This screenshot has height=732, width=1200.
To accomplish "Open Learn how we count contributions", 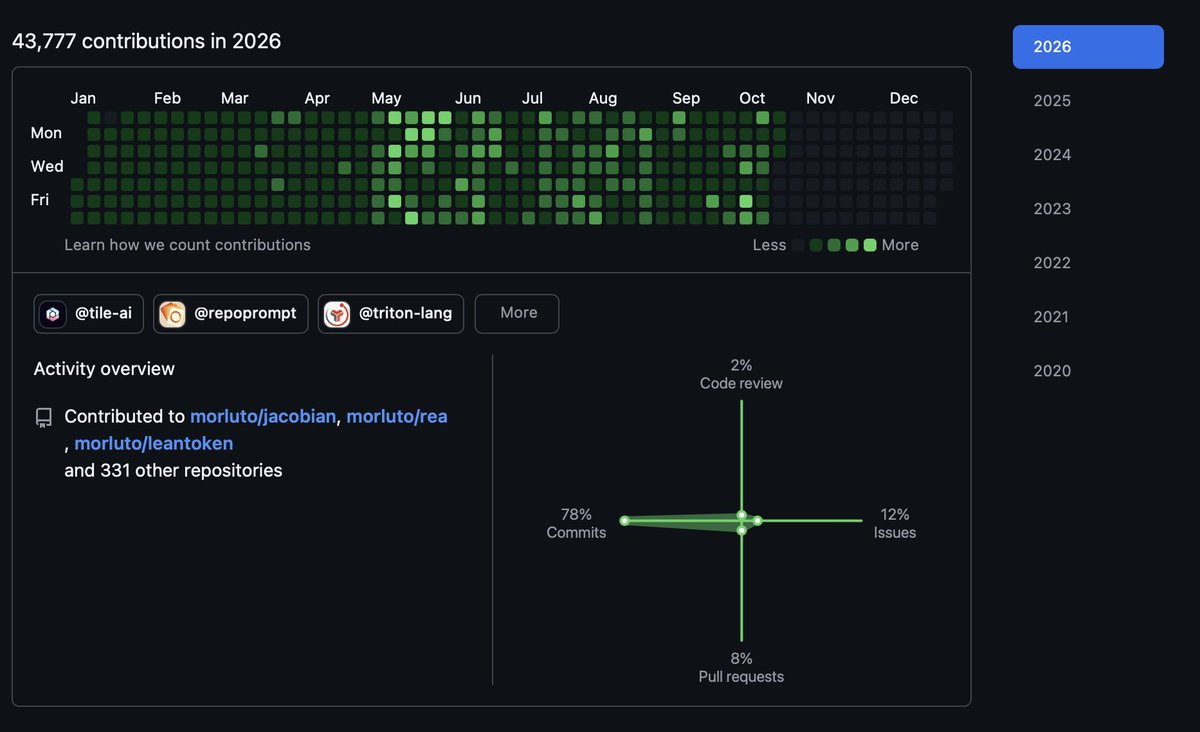I will pyautogui.click(x=187, y=245).
